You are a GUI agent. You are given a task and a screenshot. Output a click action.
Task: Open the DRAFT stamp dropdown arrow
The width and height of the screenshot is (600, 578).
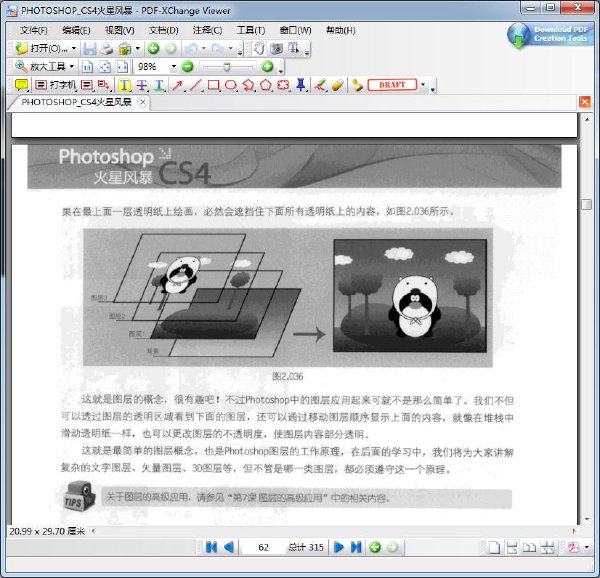423,85
